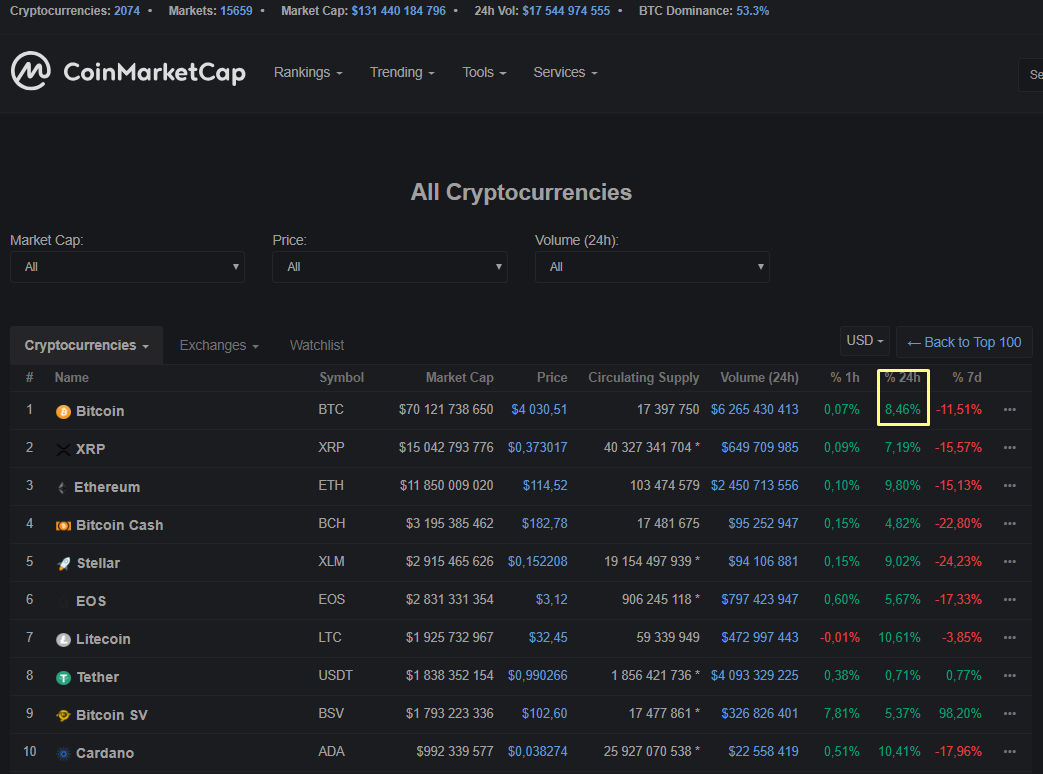
Task: Click the Bitcoin coin icon
Action: 63,411
